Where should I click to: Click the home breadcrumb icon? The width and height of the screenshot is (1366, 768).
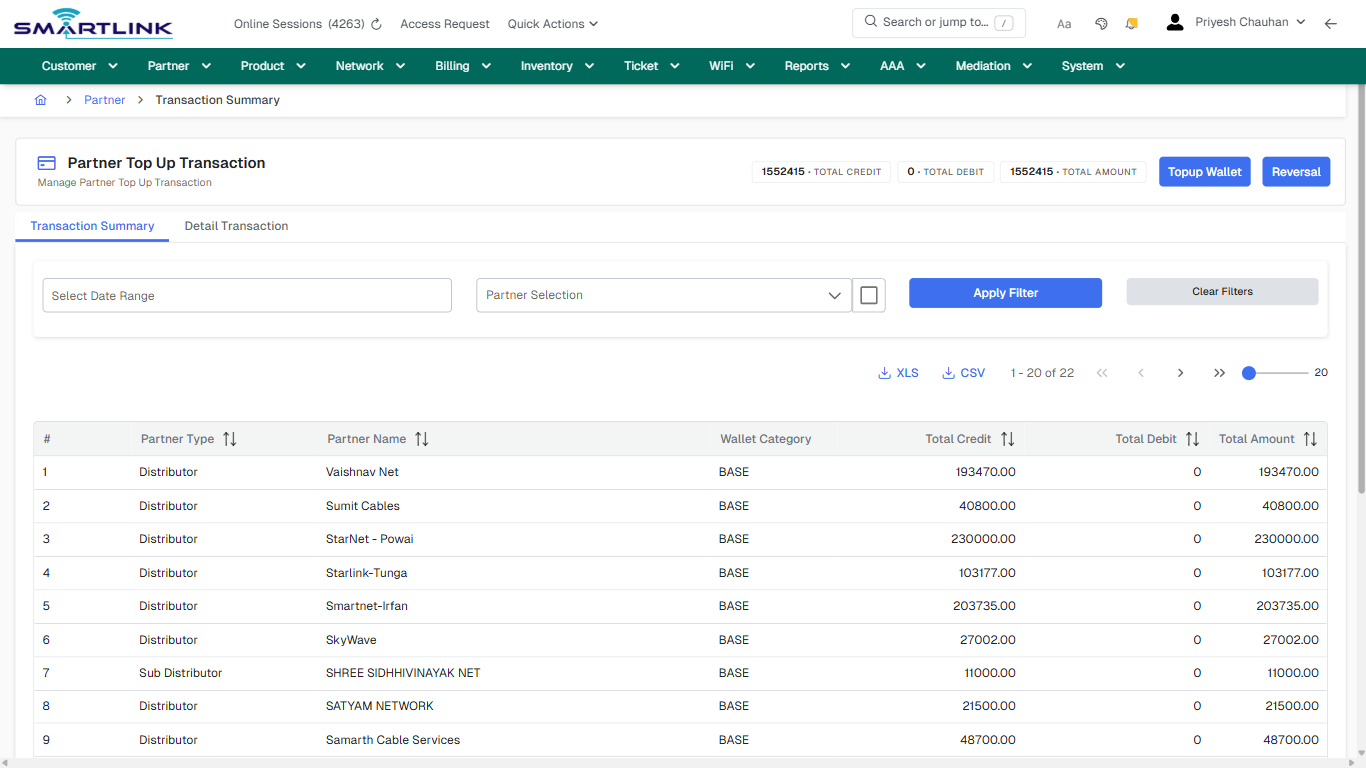point(40,100)
